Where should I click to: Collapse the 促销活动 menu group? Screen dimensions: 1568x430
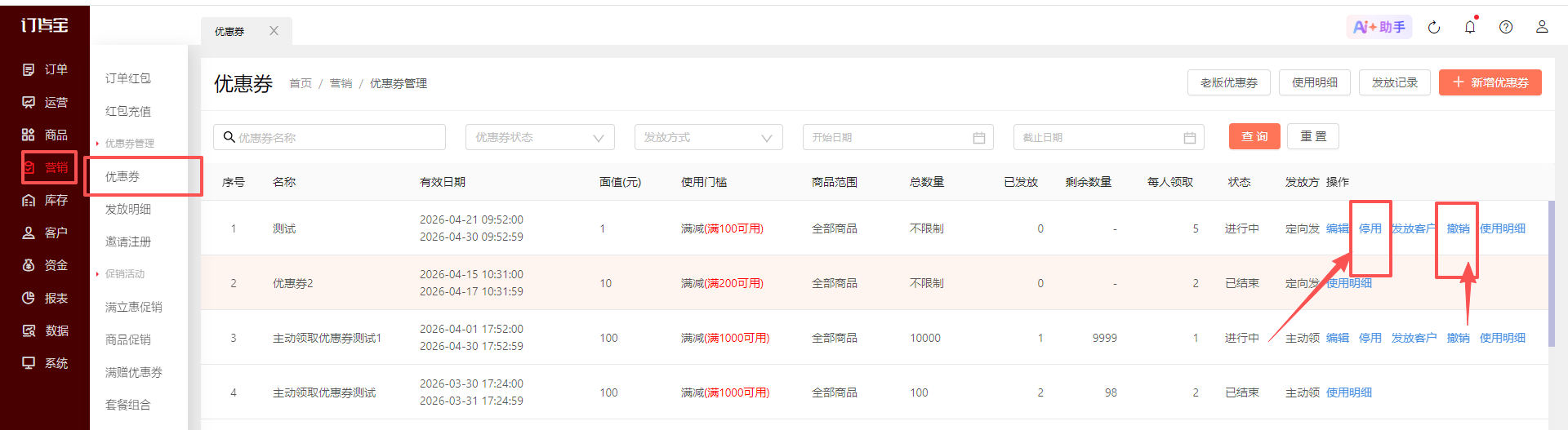[x=124, y=274]
